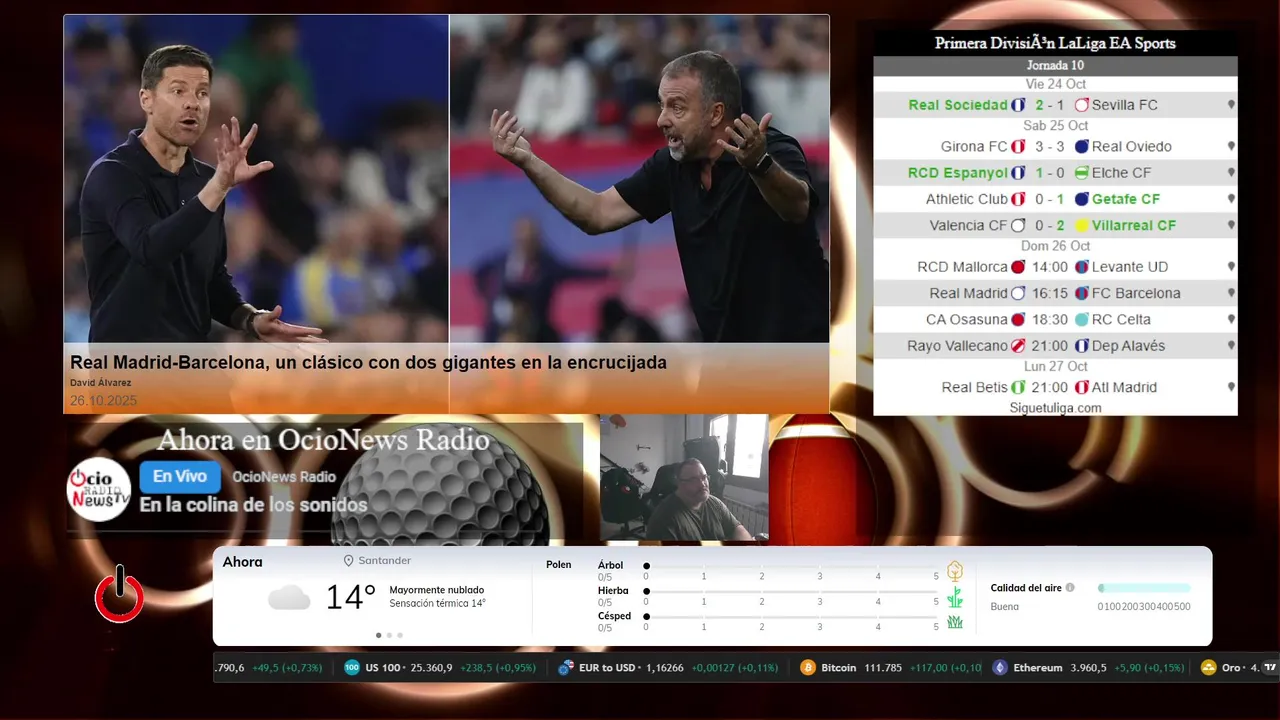Viewport: 1280px width, 720px height.
Task: Click the Dom 26 Oct date row
Action: click(1055, 246)
